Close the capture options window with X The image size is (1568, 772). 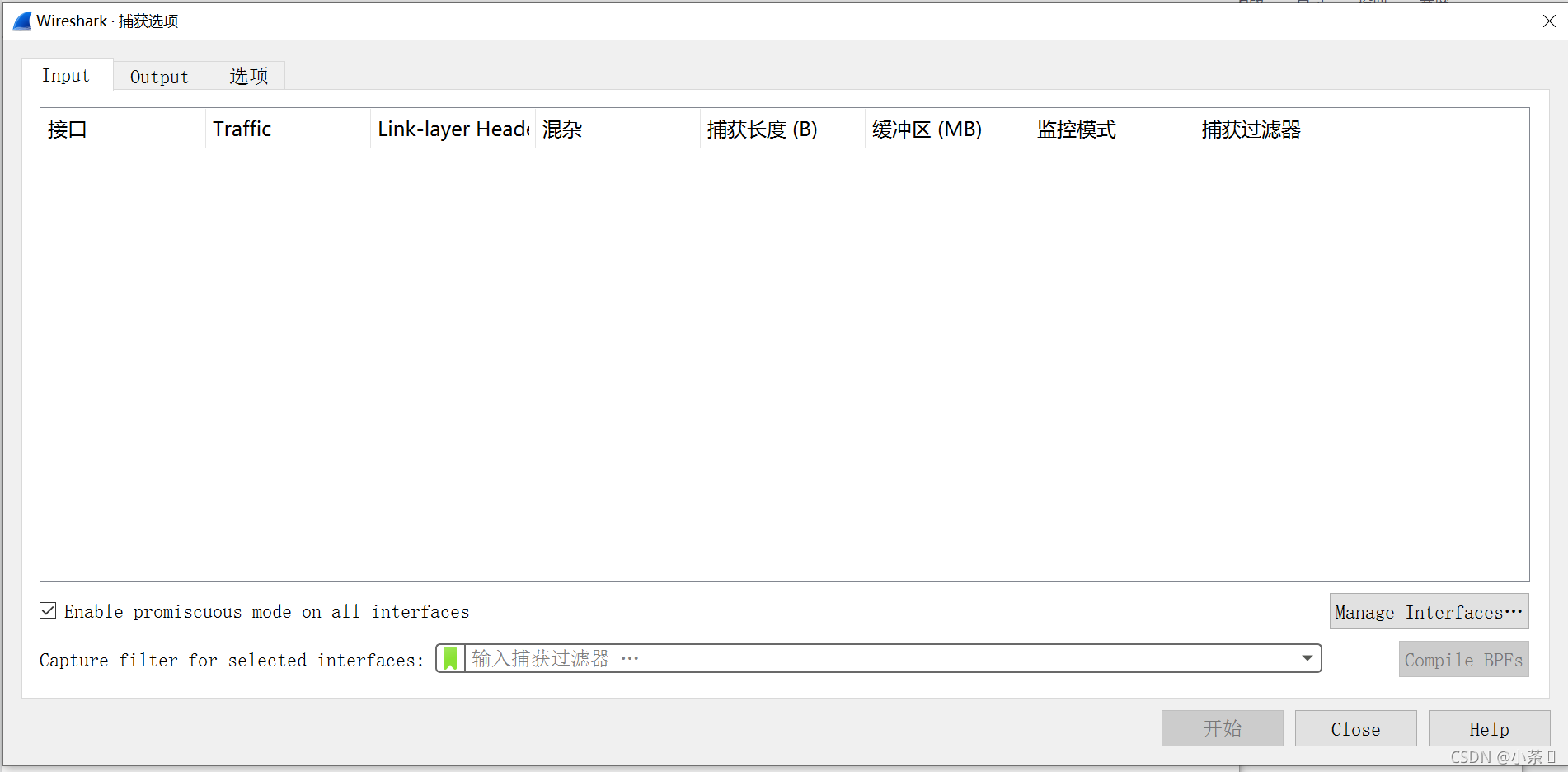(x=1549, y=21)
